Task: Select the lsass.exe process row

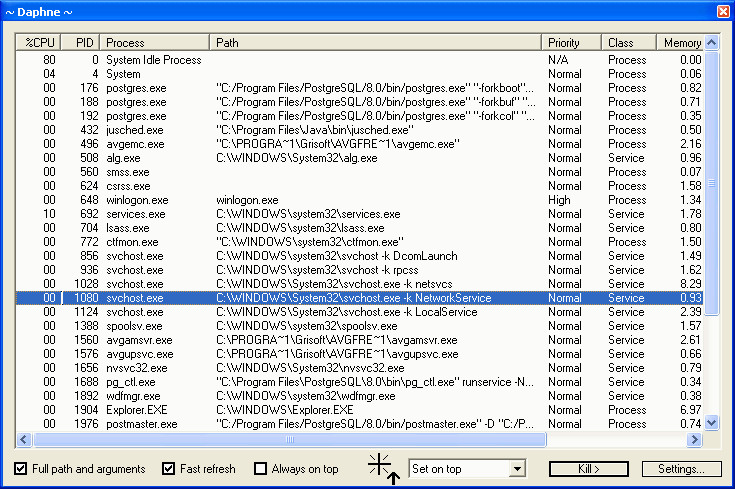Action: click(360, 228)
